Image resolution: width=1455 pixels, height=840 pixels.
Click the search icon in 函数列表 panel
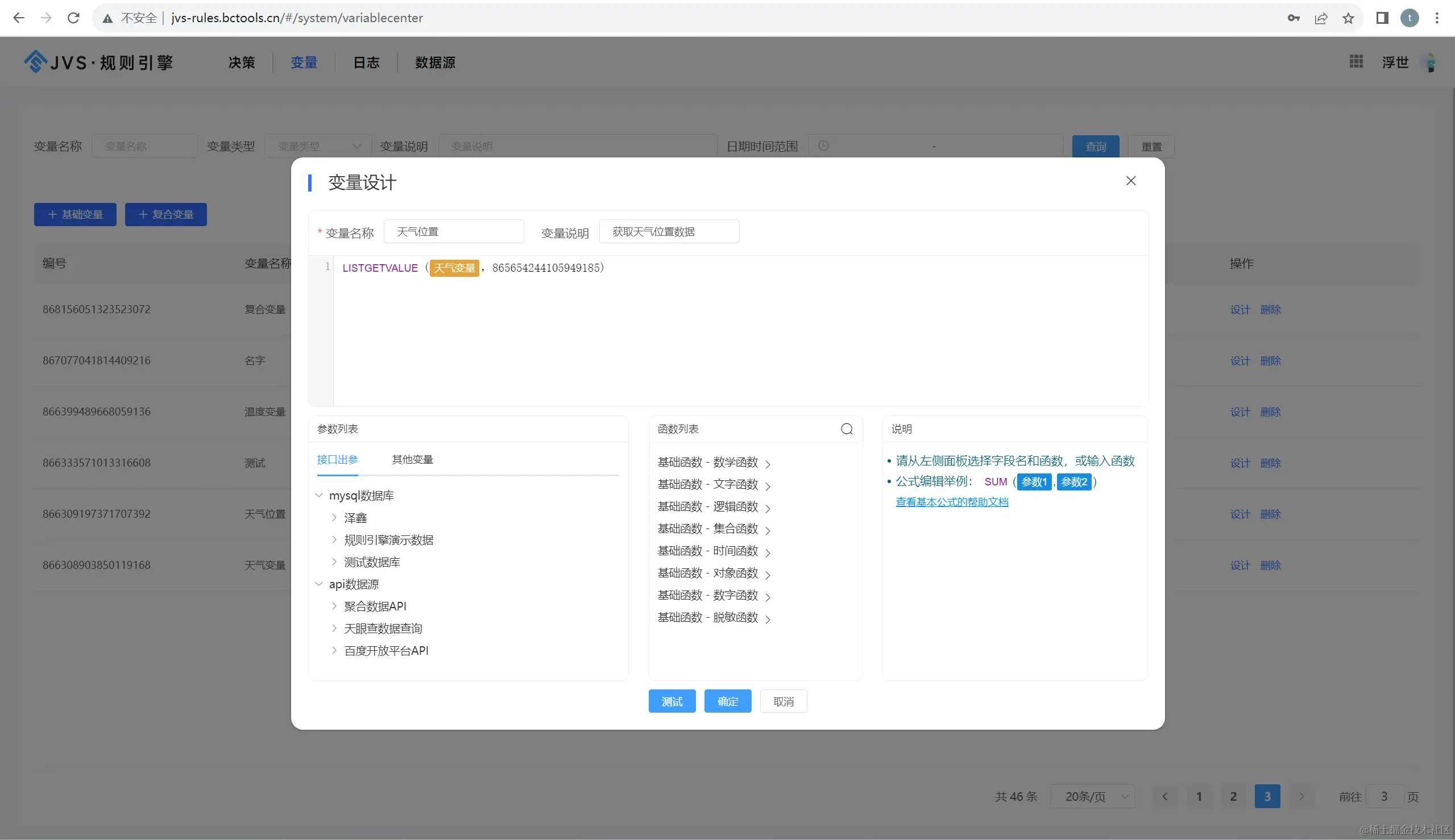click(x=846, y=429)
